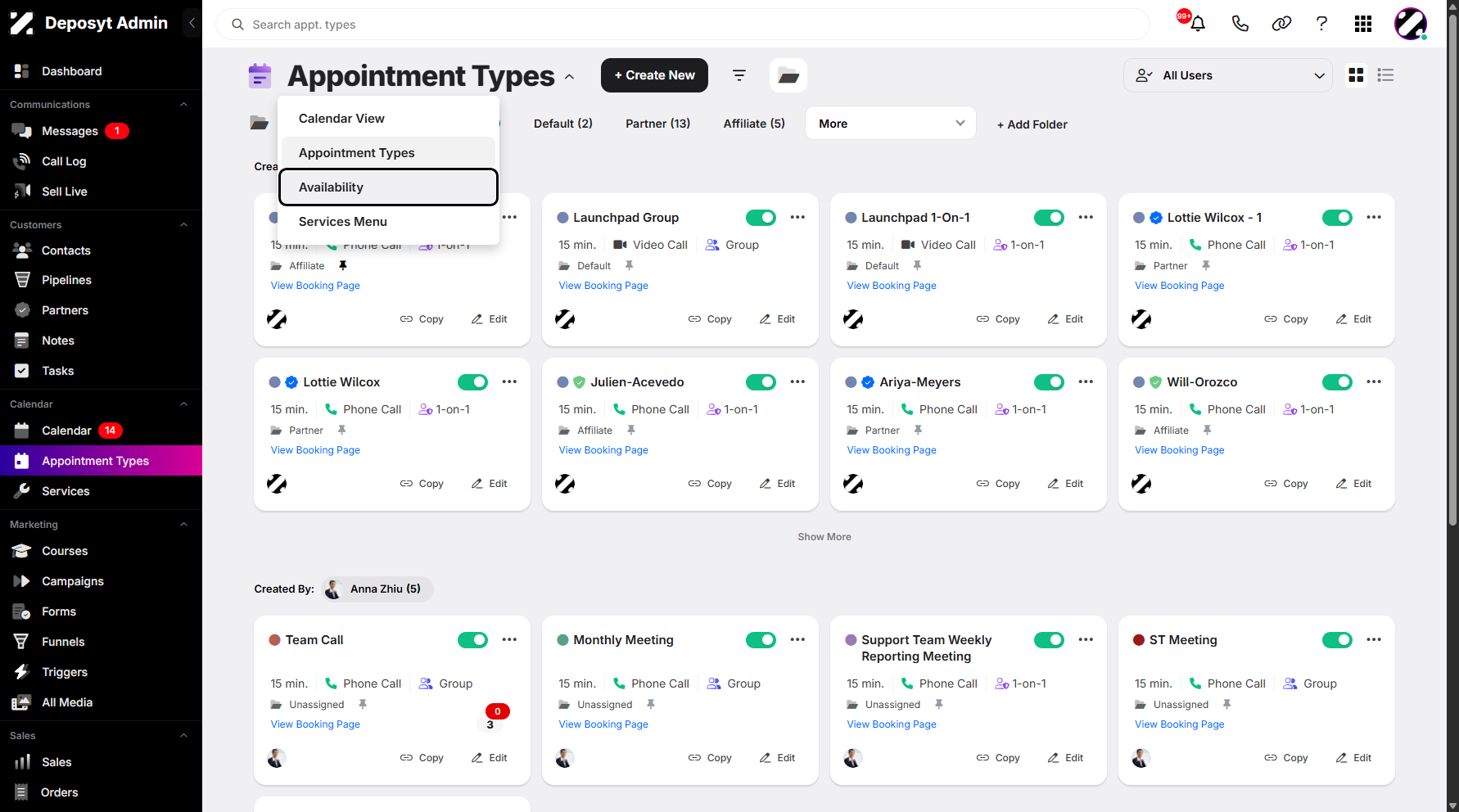Image resolution: width=1459 pixels, height=812 pixels.
Task: Click the folder icon button beside filter
Action: 788,75
